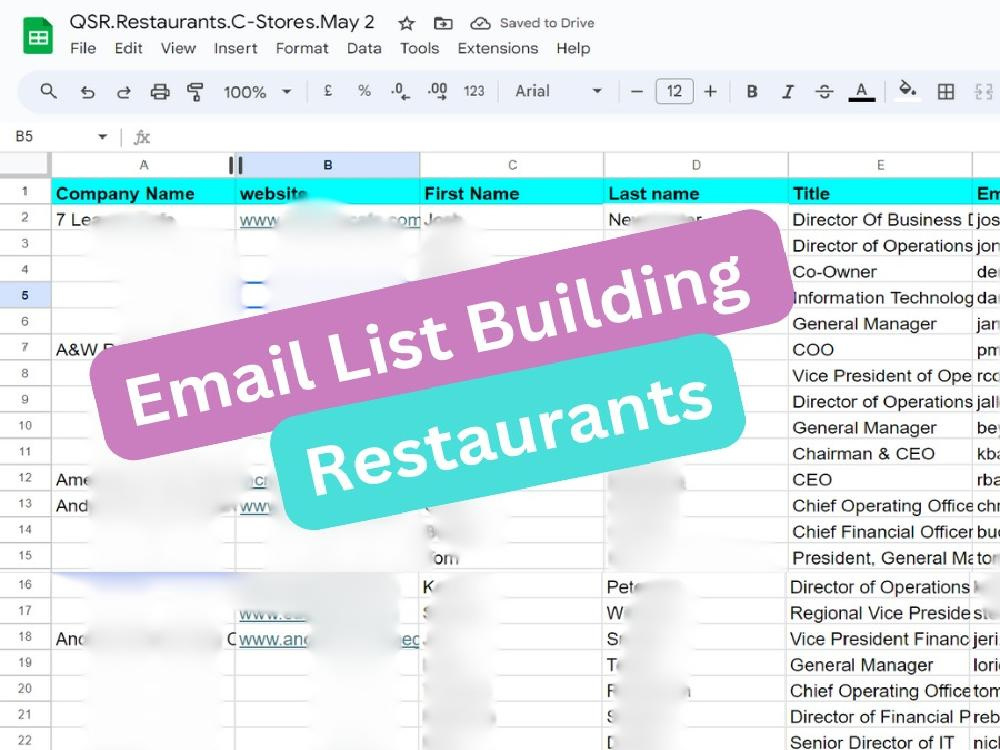The height and width of the screenshot is (750, 1000).
Task: Open the Tools menu
Action: pyautogui.click(x=419, y=48)
